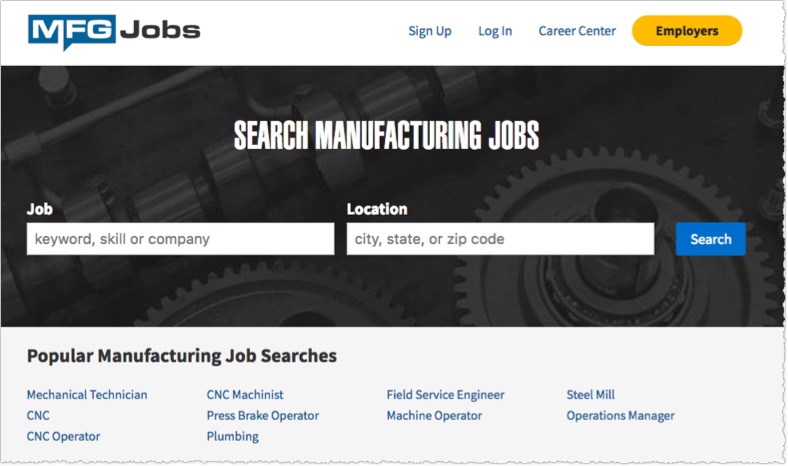Click the Search Manufacturing Jobs heading
The height and width of the screenshot is (466, 788).
pyautogui.click(x=386, y=136)
